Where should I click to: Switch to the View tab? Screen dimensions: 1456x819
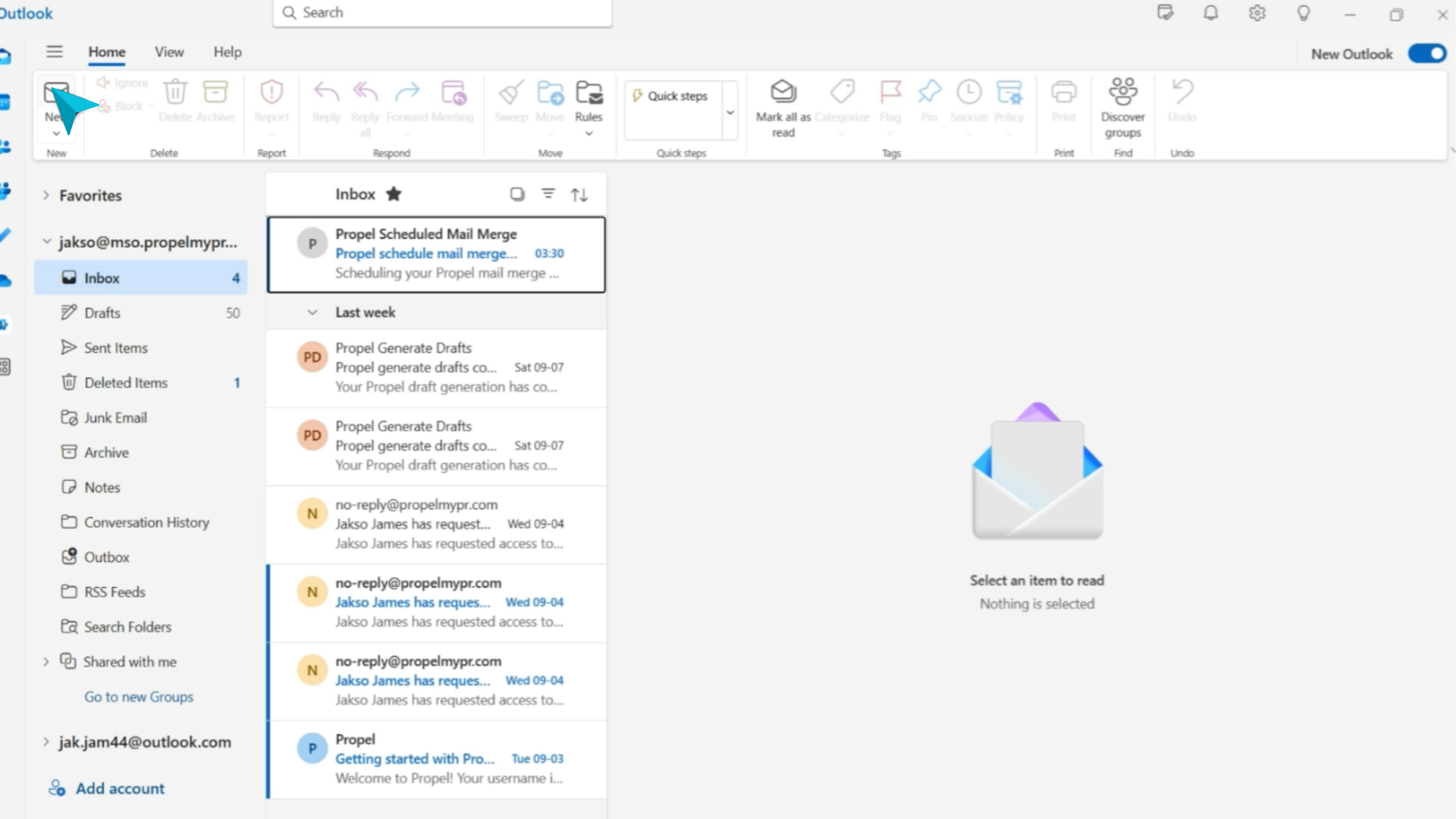(169, 52)
